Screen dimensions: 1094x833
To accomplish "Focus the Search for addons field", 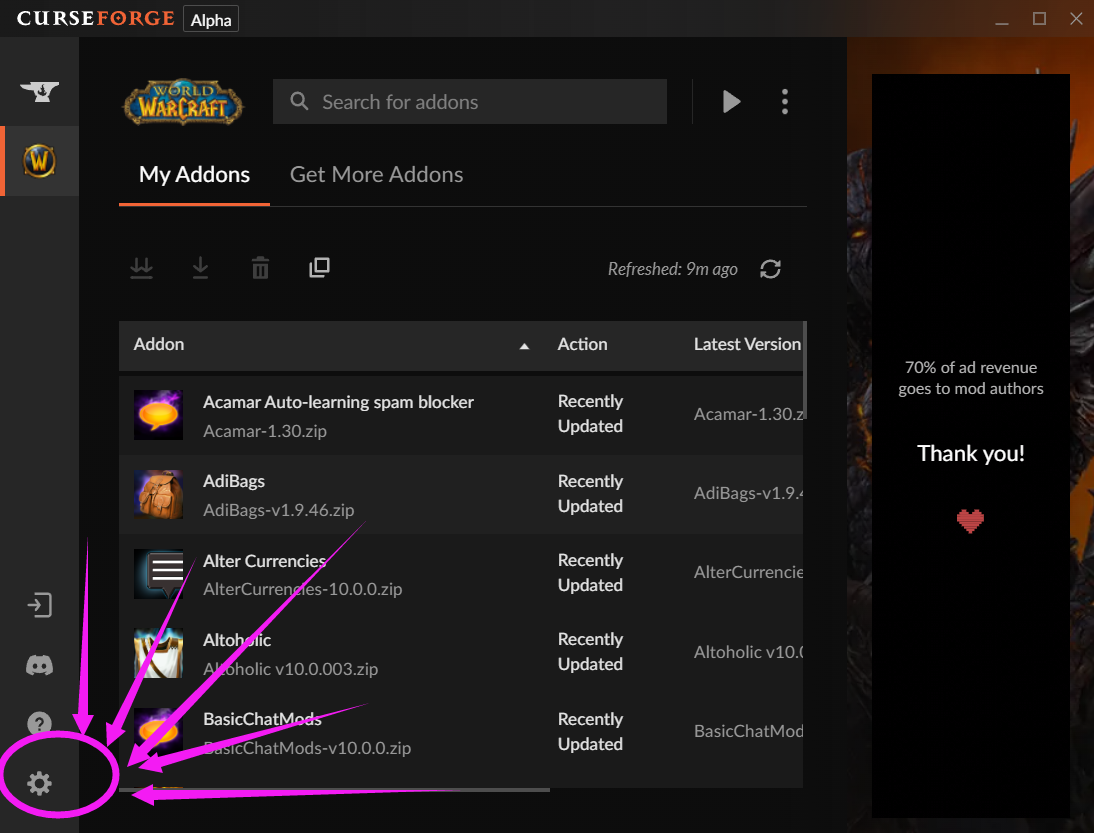I will tap(470, 102).
